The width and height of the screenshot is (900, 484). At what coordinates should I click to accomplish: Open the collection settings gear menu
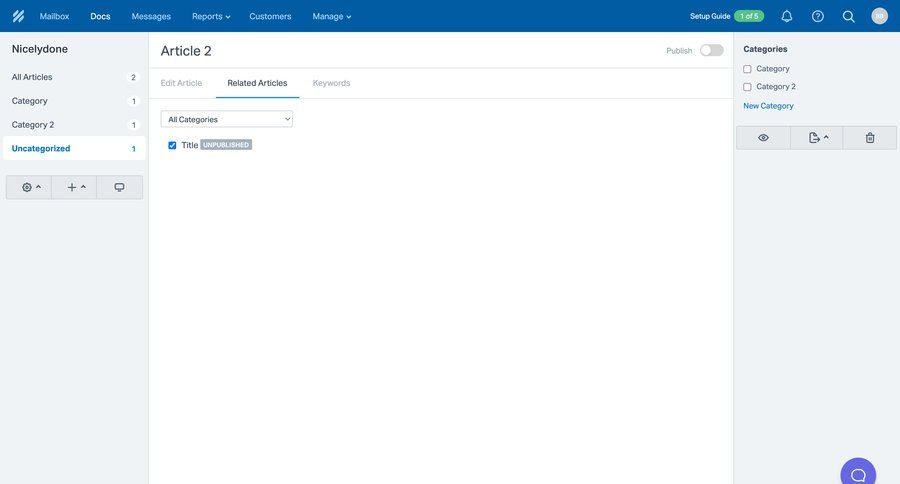29,187
